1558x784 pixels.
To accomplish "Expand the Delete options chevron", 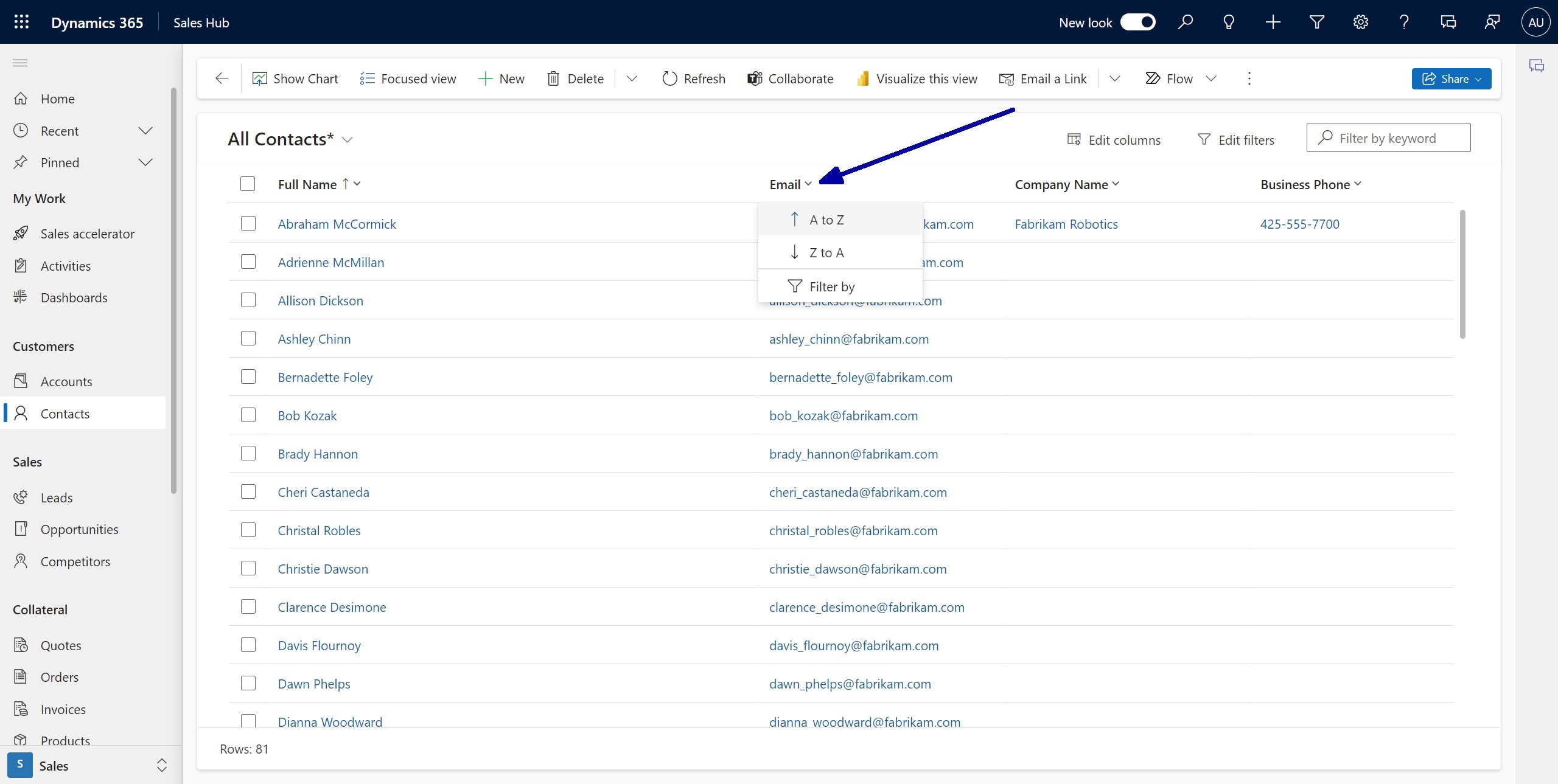I will click(x=632, y=78).
